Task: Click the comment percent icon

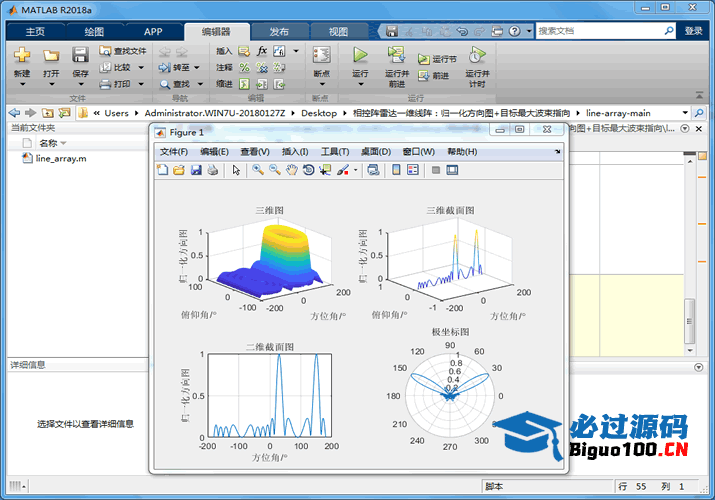Action: point(244,67)
